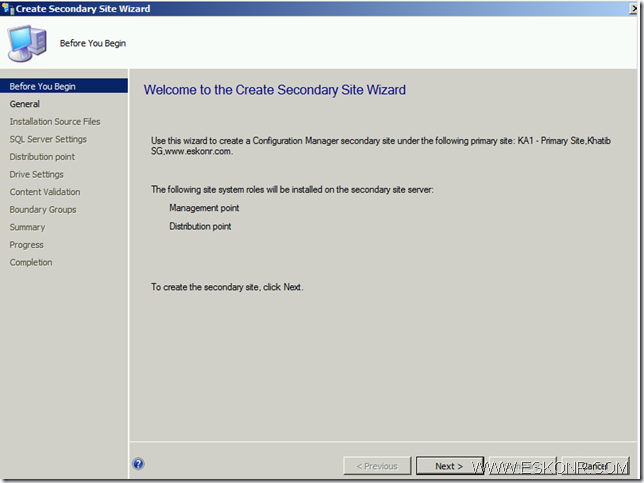Open the Drive Settings step

coord(37,175)
